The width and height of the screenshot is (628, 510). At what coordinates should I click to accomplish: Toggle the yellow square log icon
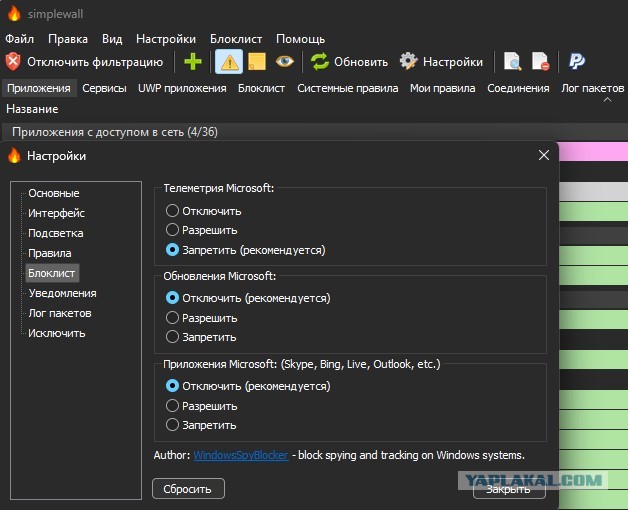click(257, 62)
